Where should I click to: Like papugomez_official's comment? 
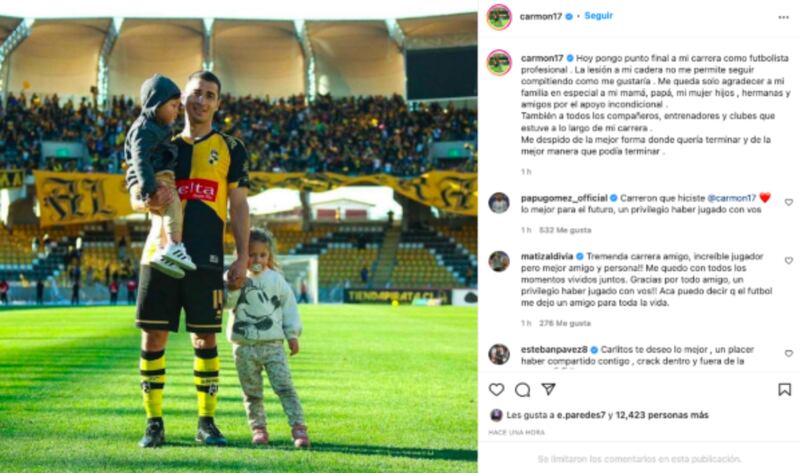coord(788,203)
